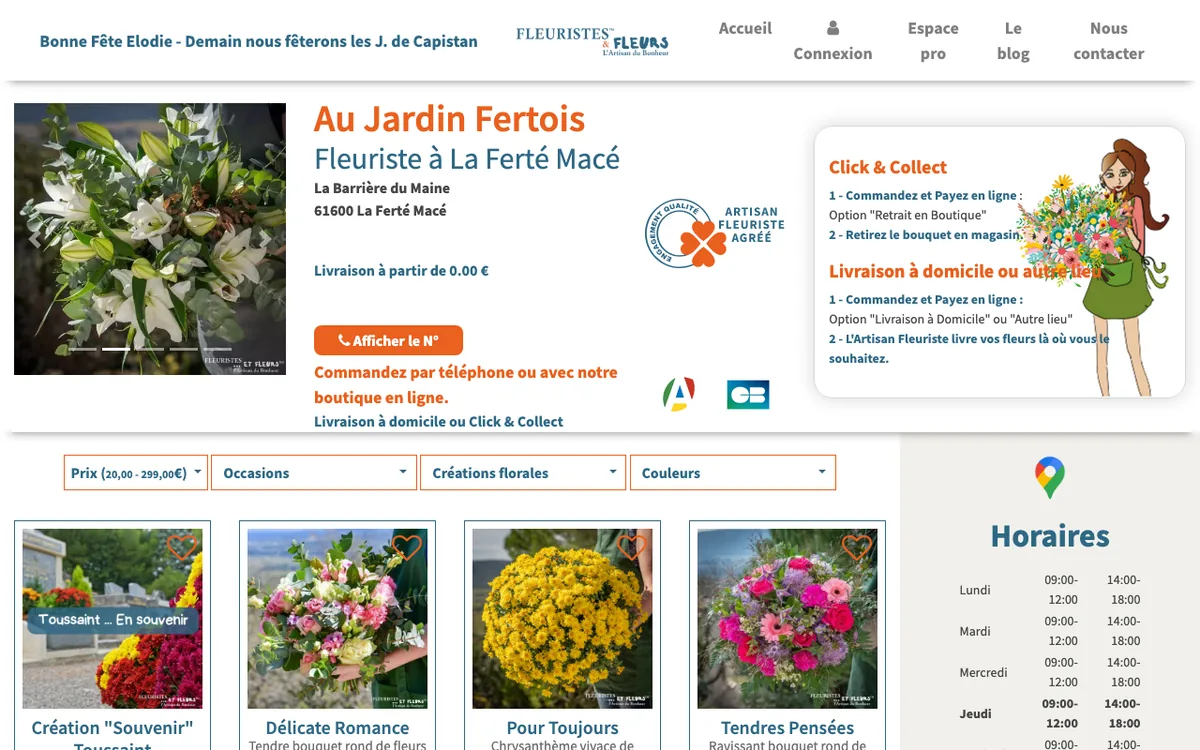Open the Connexion menu item
The width and height of the screenshot is (1200, 750).
coord(833,41)
